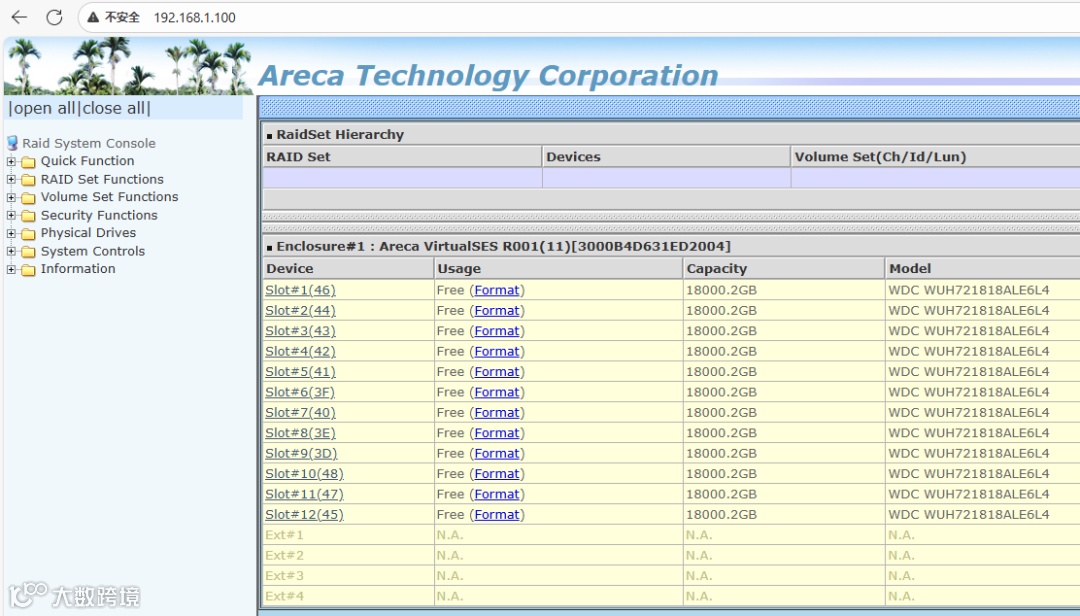Click Format for Slot#9(3D)
The image size is (1080, 616).
[497, 453]
